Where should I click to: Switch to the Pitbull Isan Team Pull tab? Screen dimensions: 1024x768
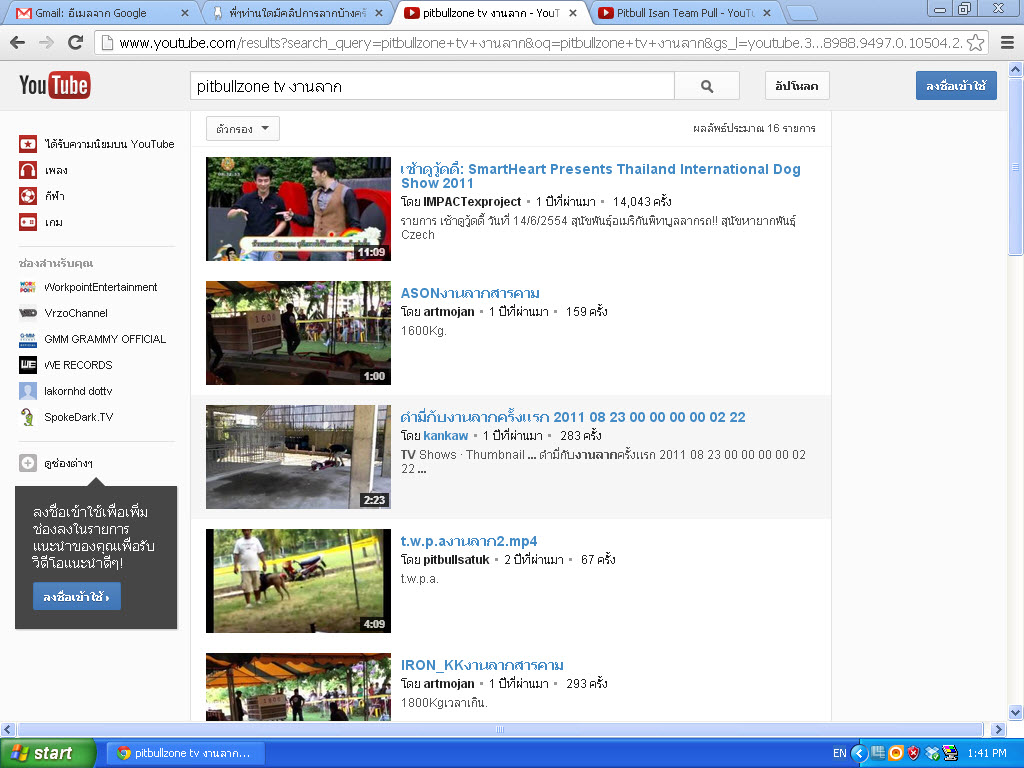(x=684, y=13)
